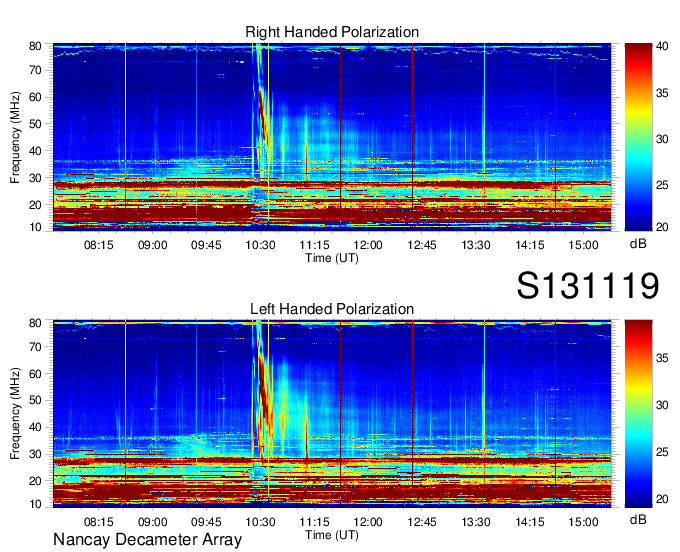This screenshot has width=680, height=552.
Task: Click the top plot's "Frequency (MHz)" axis label
Action: [15, 137]
